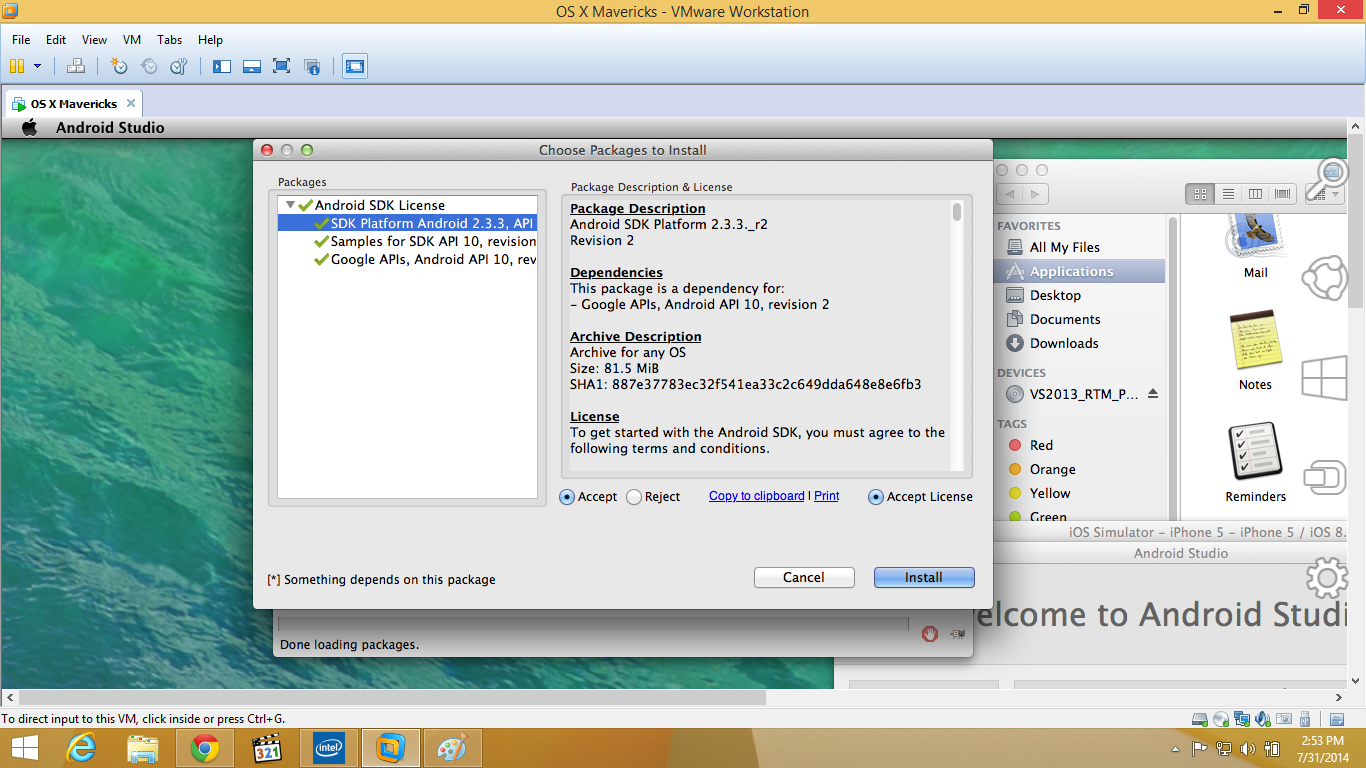Click the Print link

tap(827, 496)
